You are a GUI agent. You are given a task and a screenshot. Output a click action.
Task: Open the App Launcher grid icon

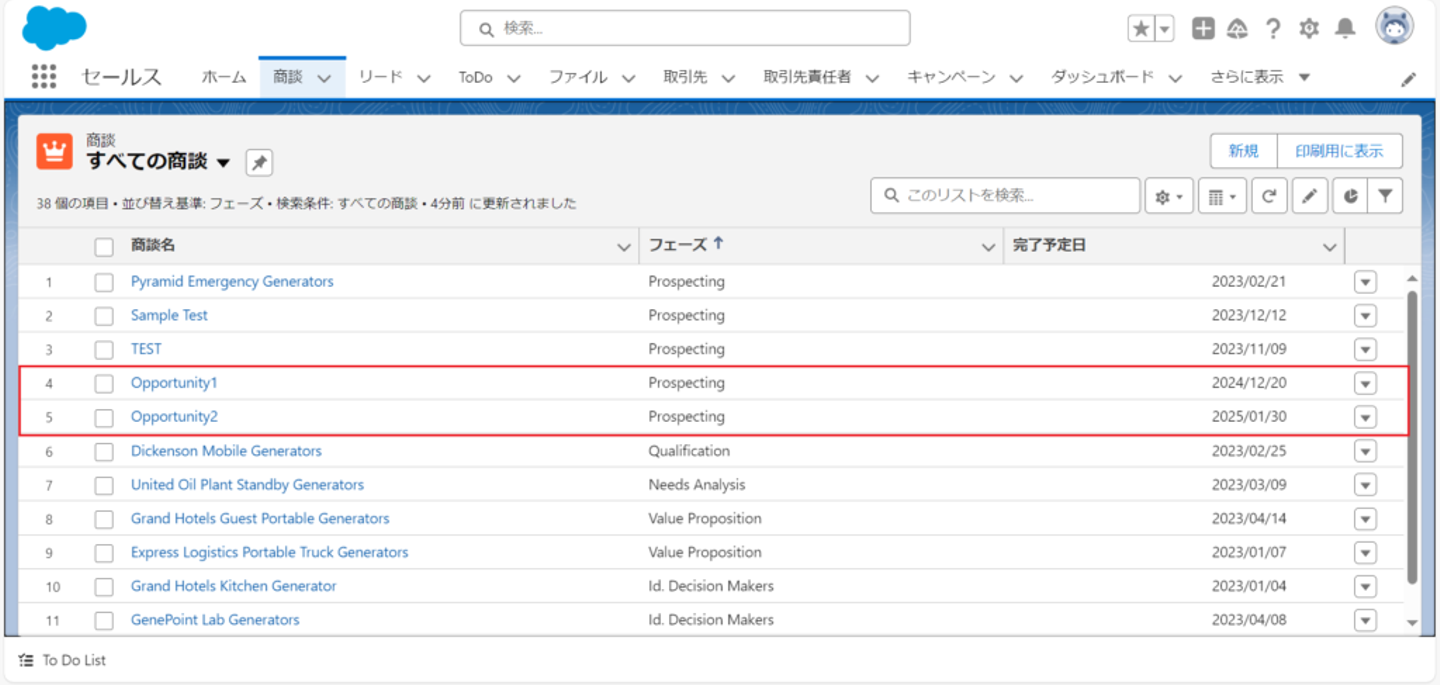44,77
